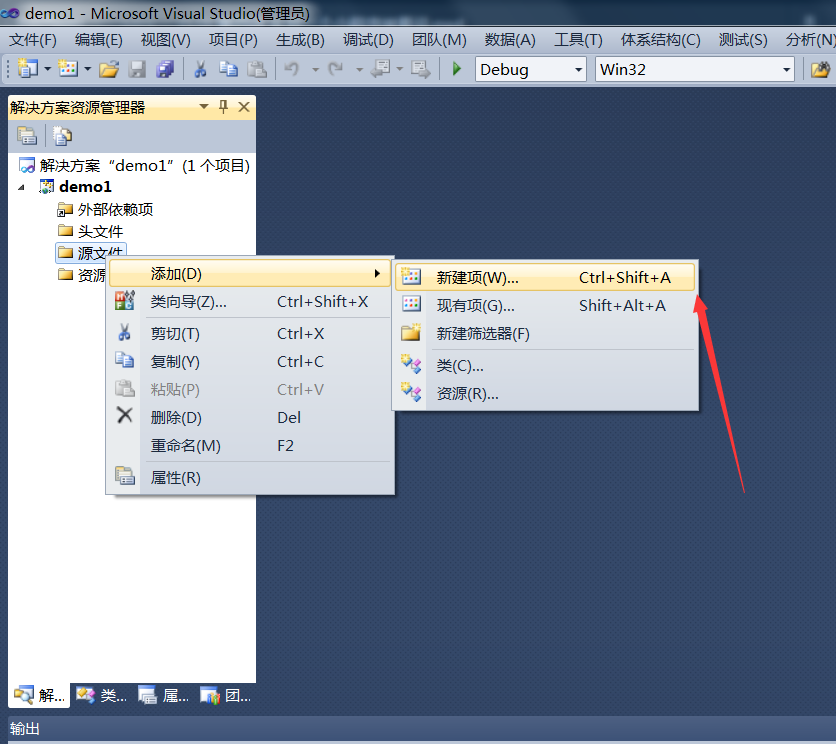Select the 解决方案 "demo1" tree node
Viewport: 836px width, 744px height.
click(134, 166)
